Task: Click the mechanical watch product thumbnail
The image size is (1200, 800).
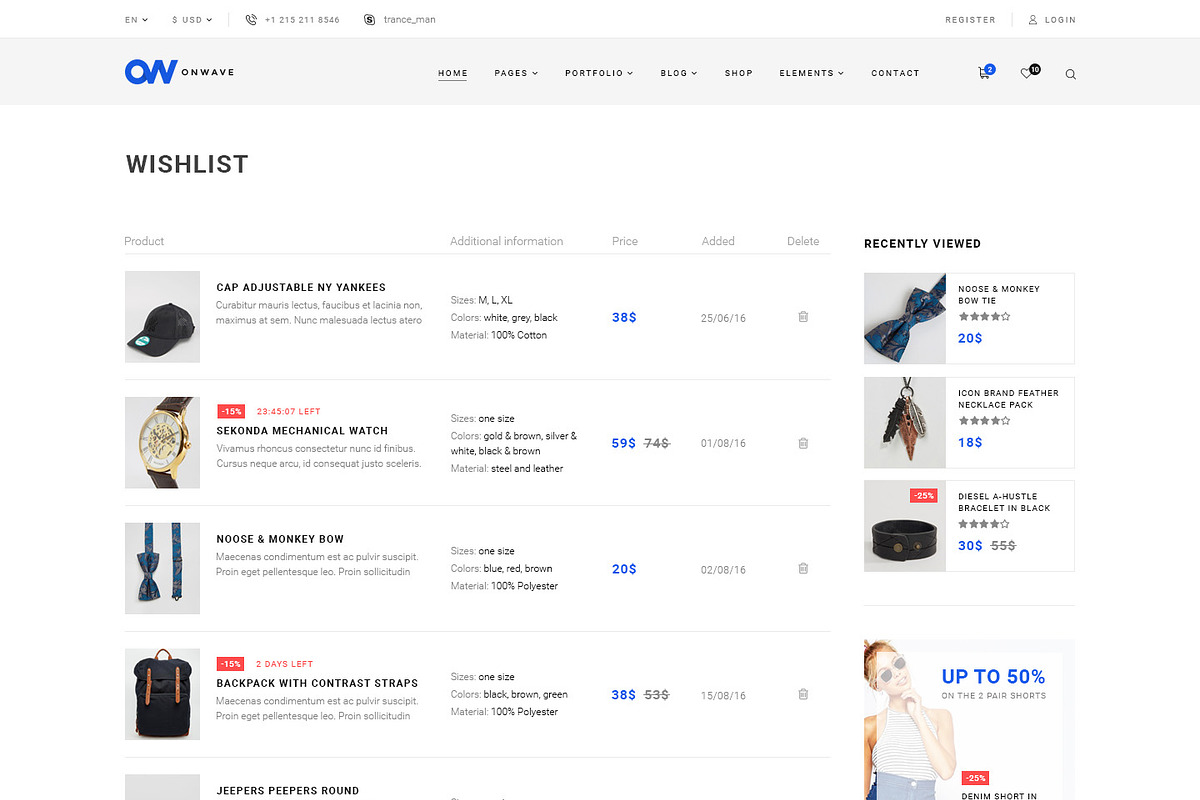Action: (162, 443)
